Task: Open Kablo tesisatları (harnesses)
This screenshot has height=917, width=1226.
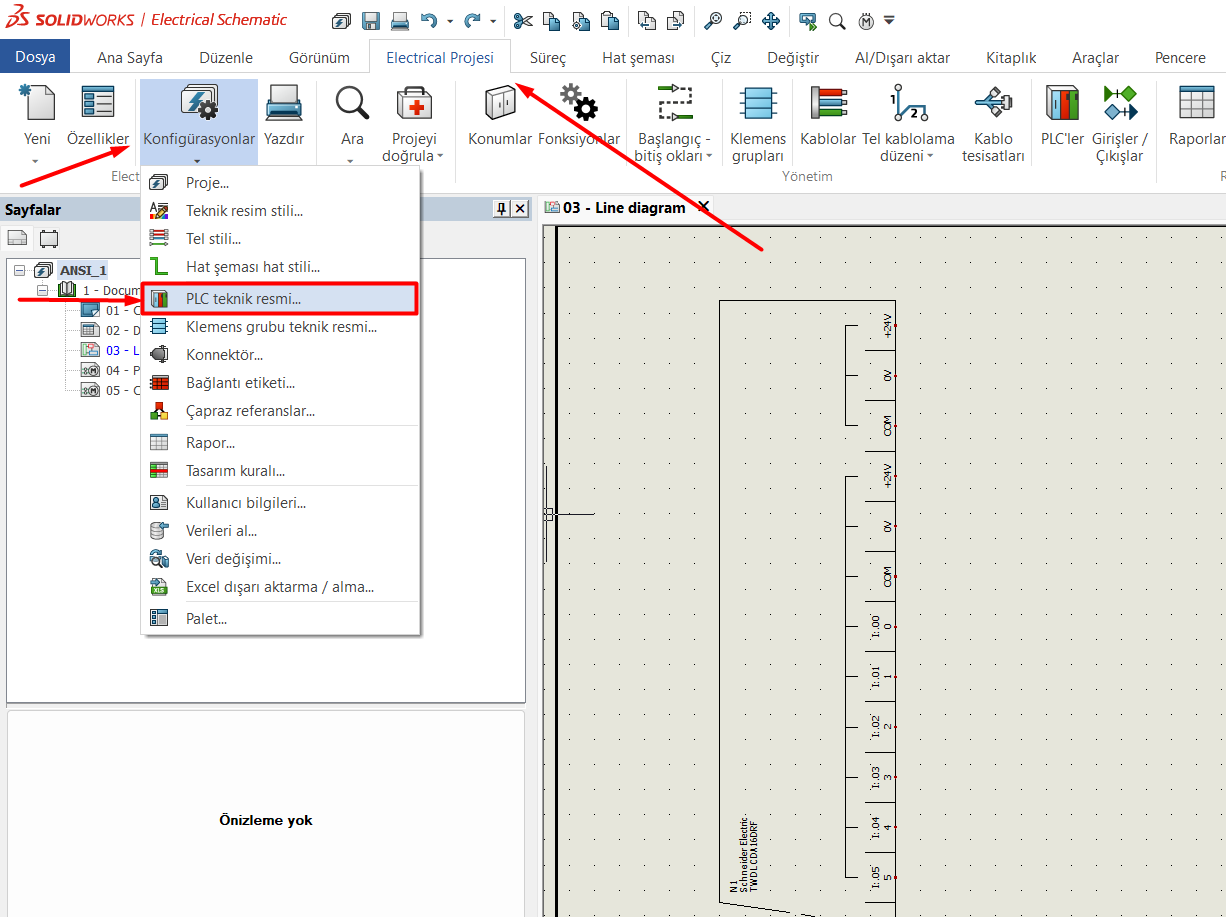Action: (x=993, y=124)
